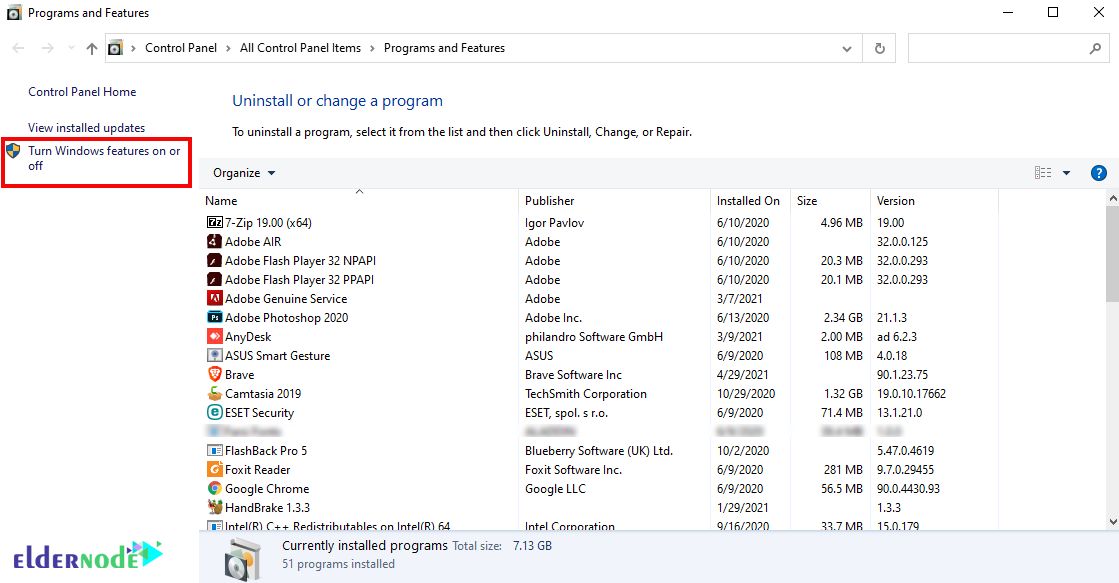Screen dimensions: 1119x583
Task: Go to Control Panel Home
Action: tap(81, 91)
